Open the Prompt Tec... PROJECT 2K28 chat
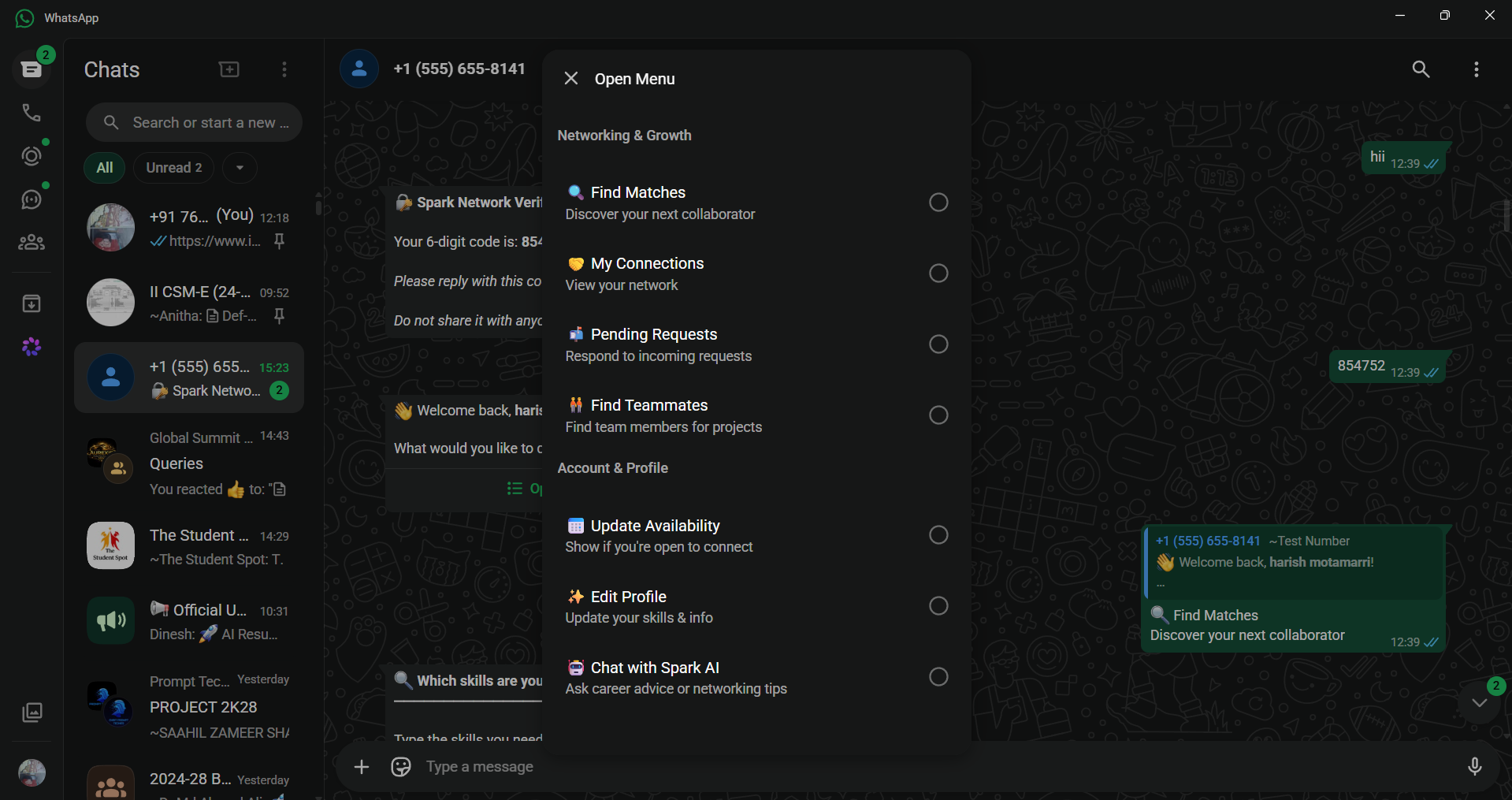This screenshot has height=800, width=1512. click(x=189, y=707)
